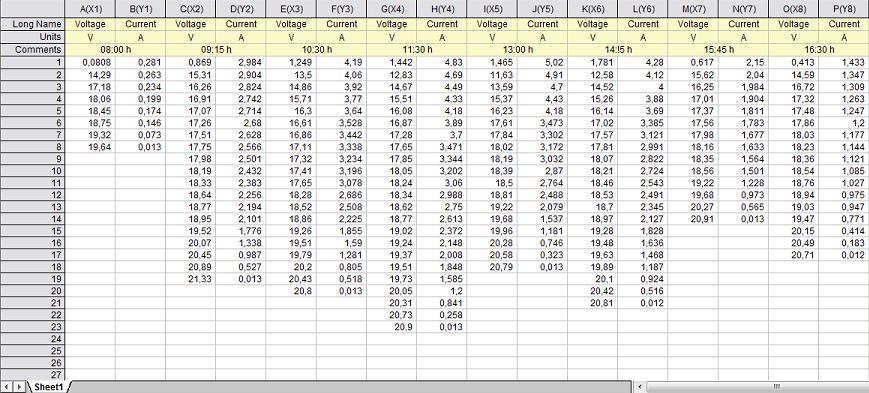Click the horizontal scrollbar thumb
This screenshot has width=869, height=393.
point(776,386)
